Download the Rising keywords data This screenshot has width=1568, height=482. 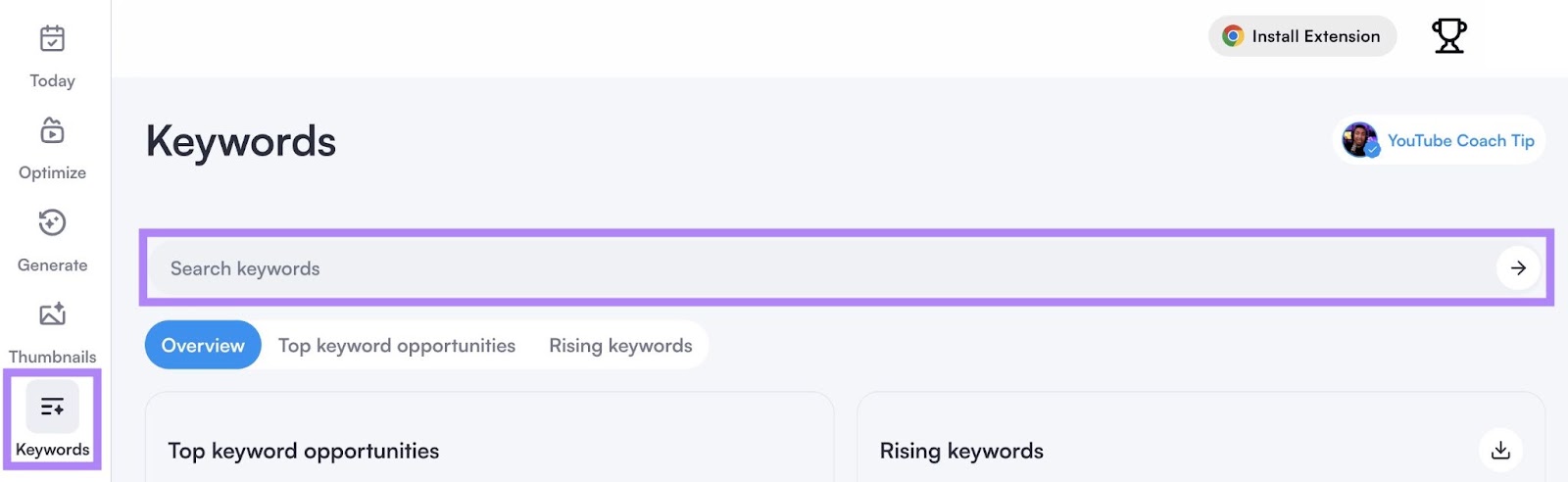(1499, 451)
